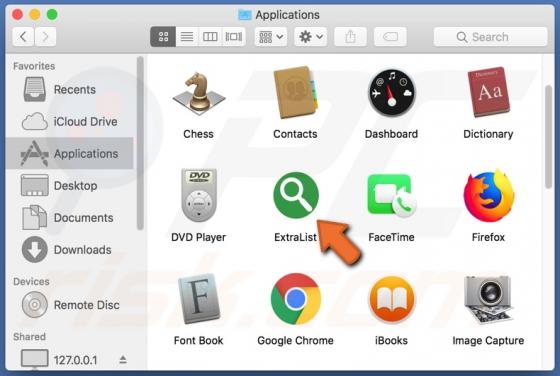Open Desktop folder in sidebar
Screen dimensions: 560x376
click(x=70, y=186)
